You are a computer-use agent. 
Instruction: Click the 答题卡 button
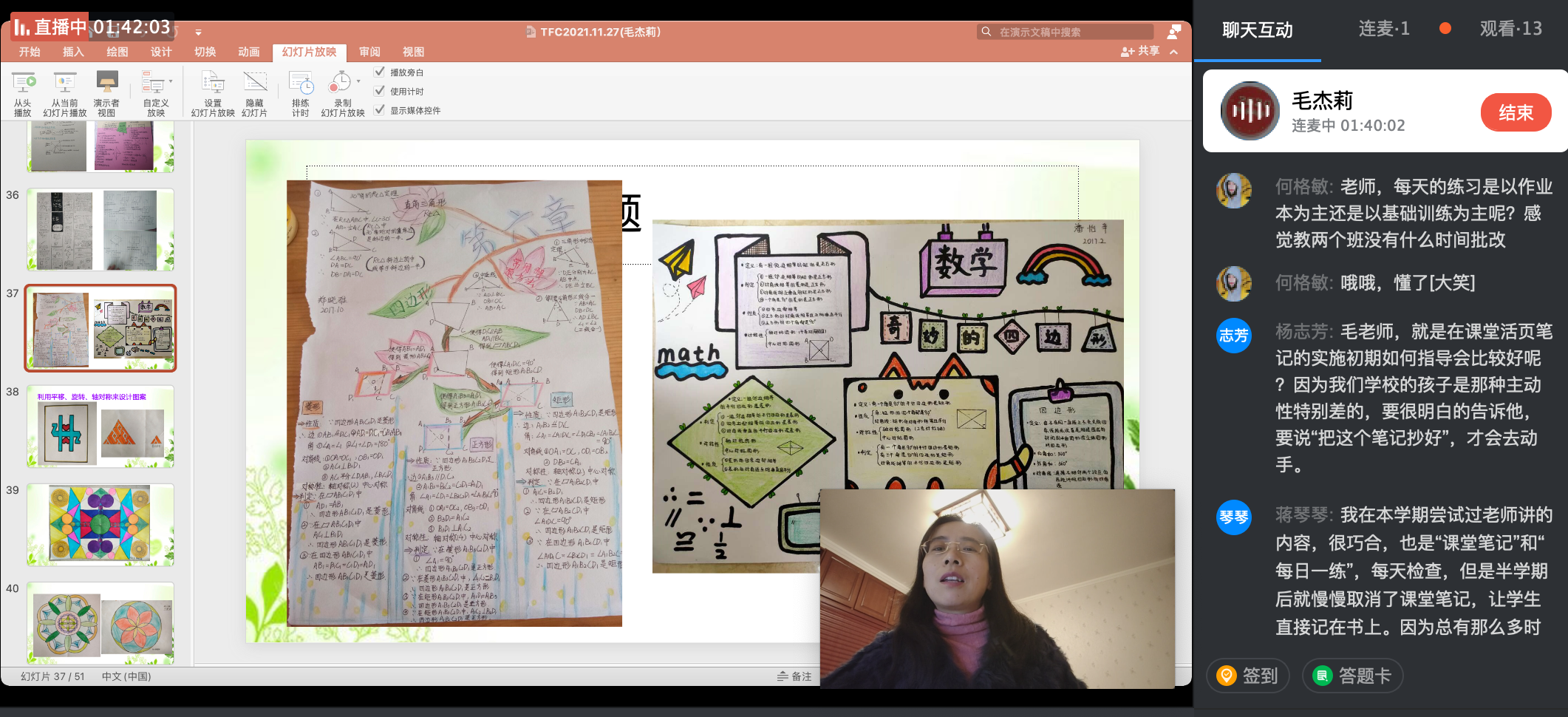1352,676
